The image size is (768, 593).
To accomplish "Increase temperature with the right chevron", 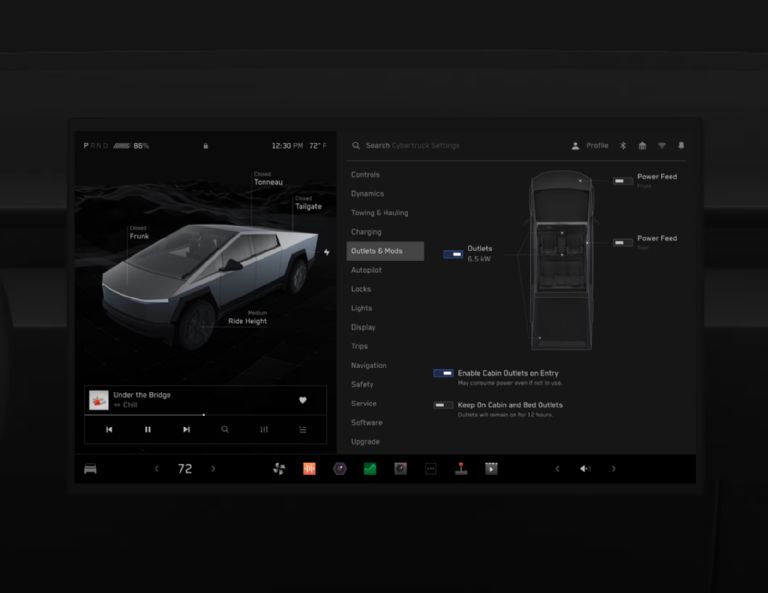I will click(213, 469).
